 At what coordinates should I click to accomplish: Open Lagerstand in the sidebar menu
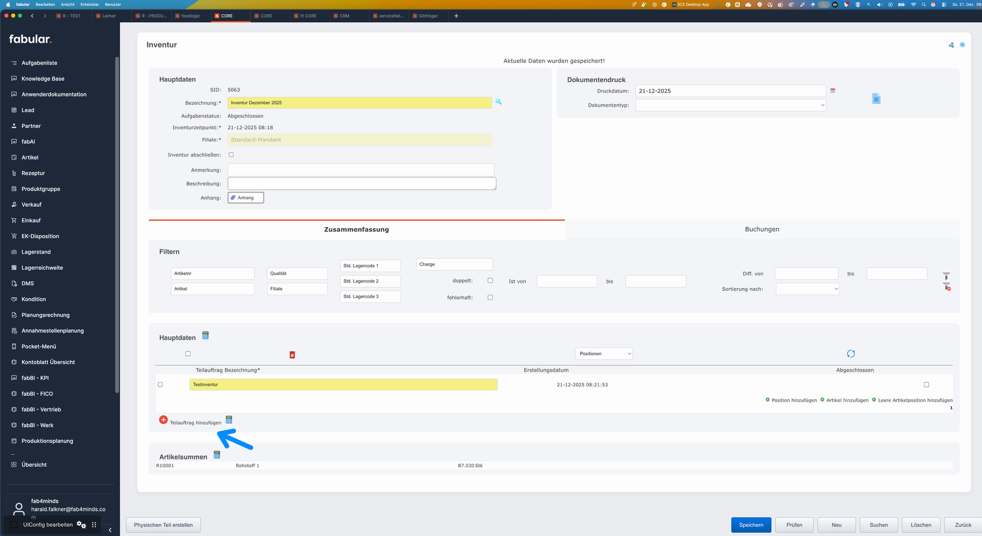[36, 252]
